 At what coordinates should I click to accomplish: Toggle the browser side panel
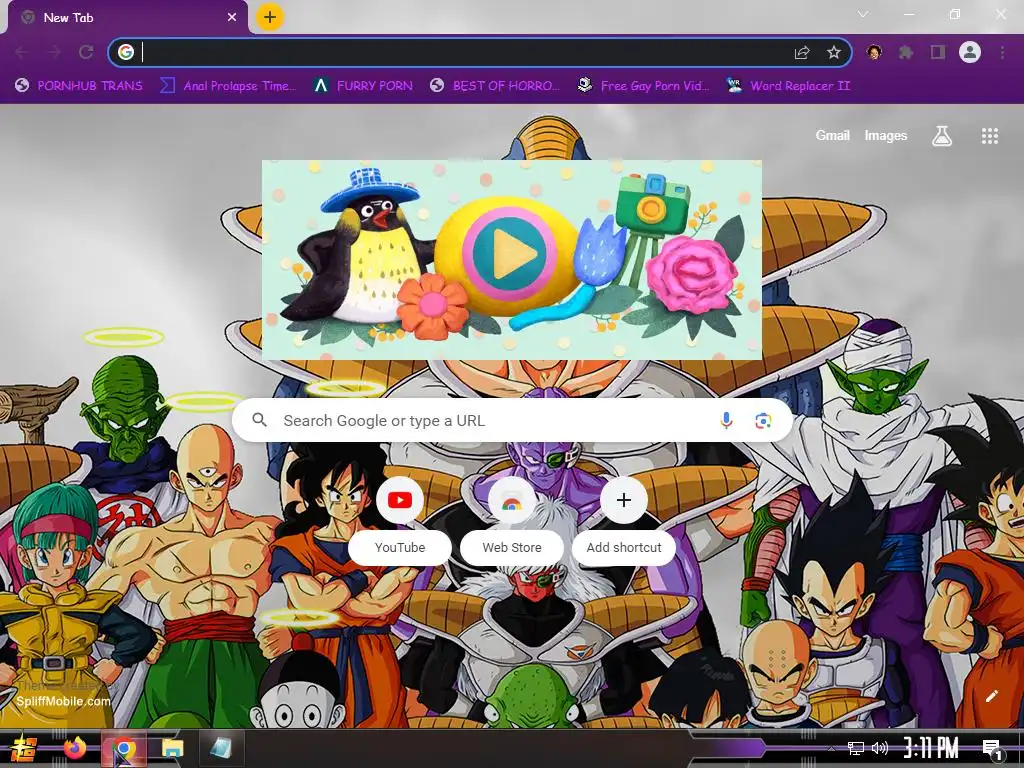click(x=938, y=52)
